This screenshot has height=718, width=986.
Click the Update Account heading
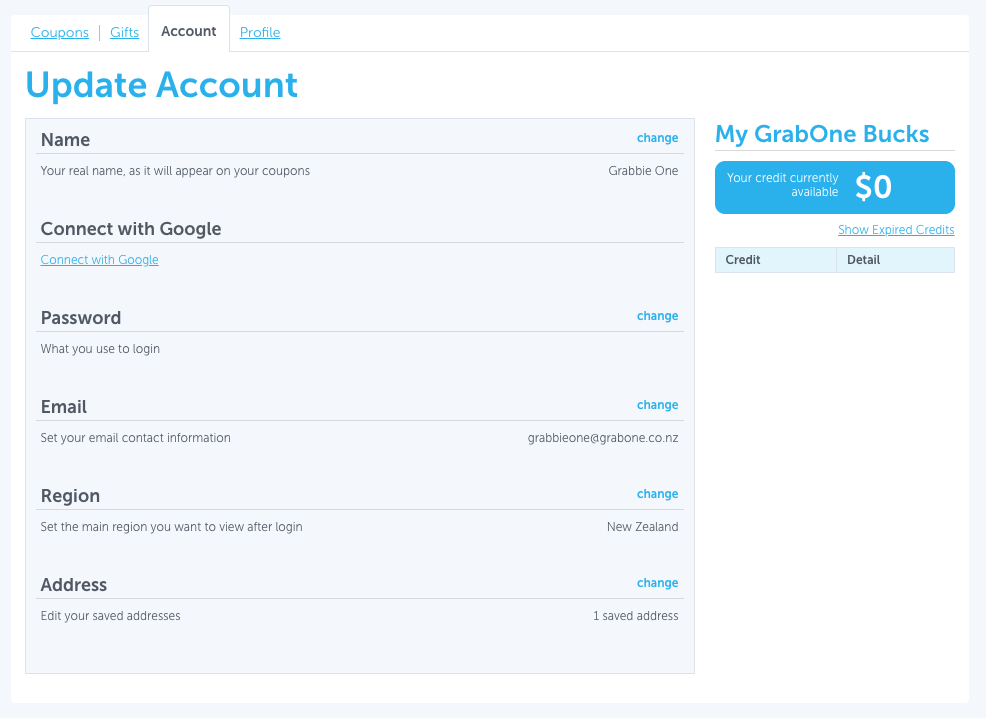click(x=162, y=85)
